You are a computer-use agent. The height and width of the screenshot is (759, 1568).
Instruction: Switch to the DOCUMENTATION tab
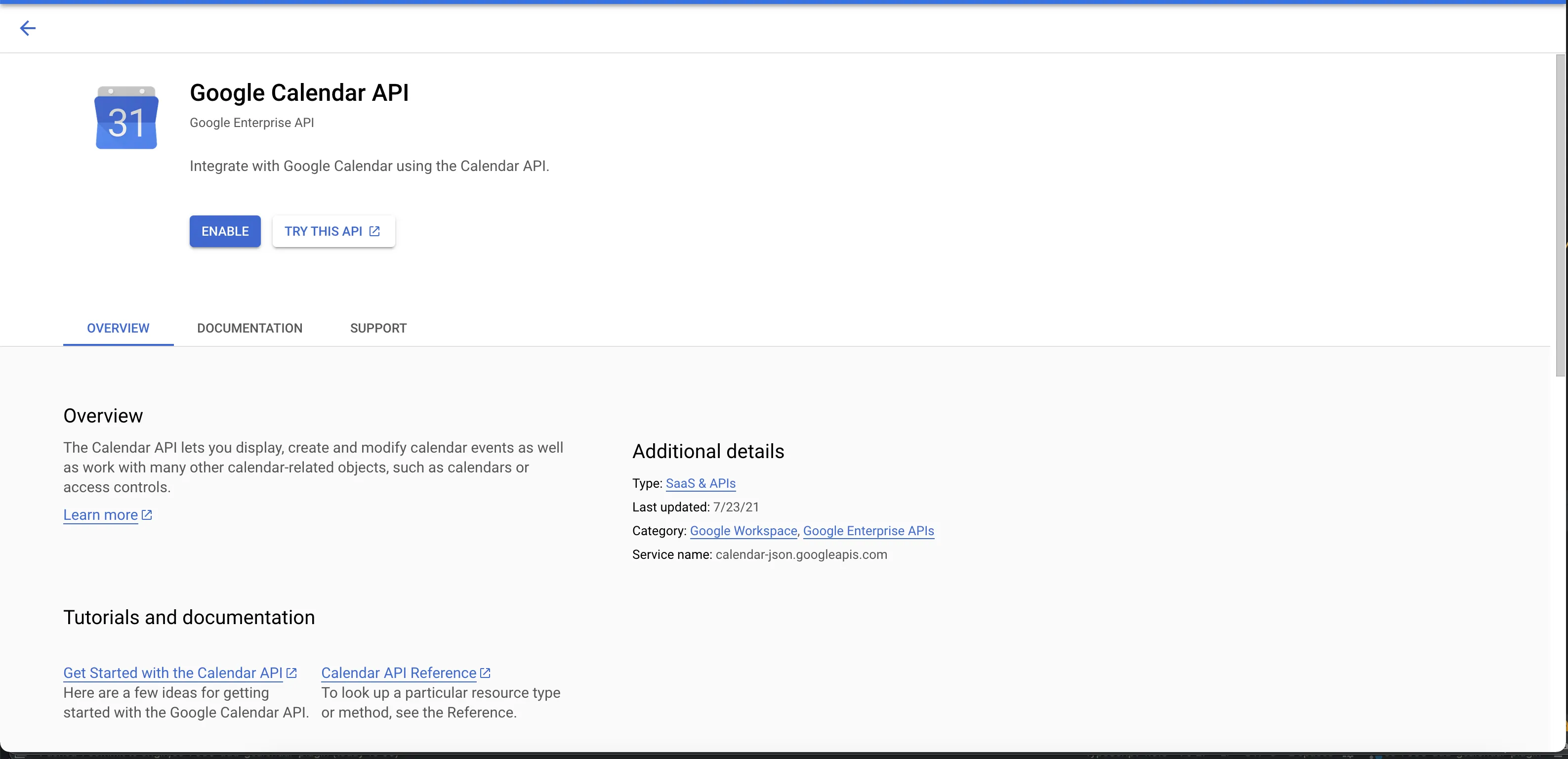tap(249, 328)
